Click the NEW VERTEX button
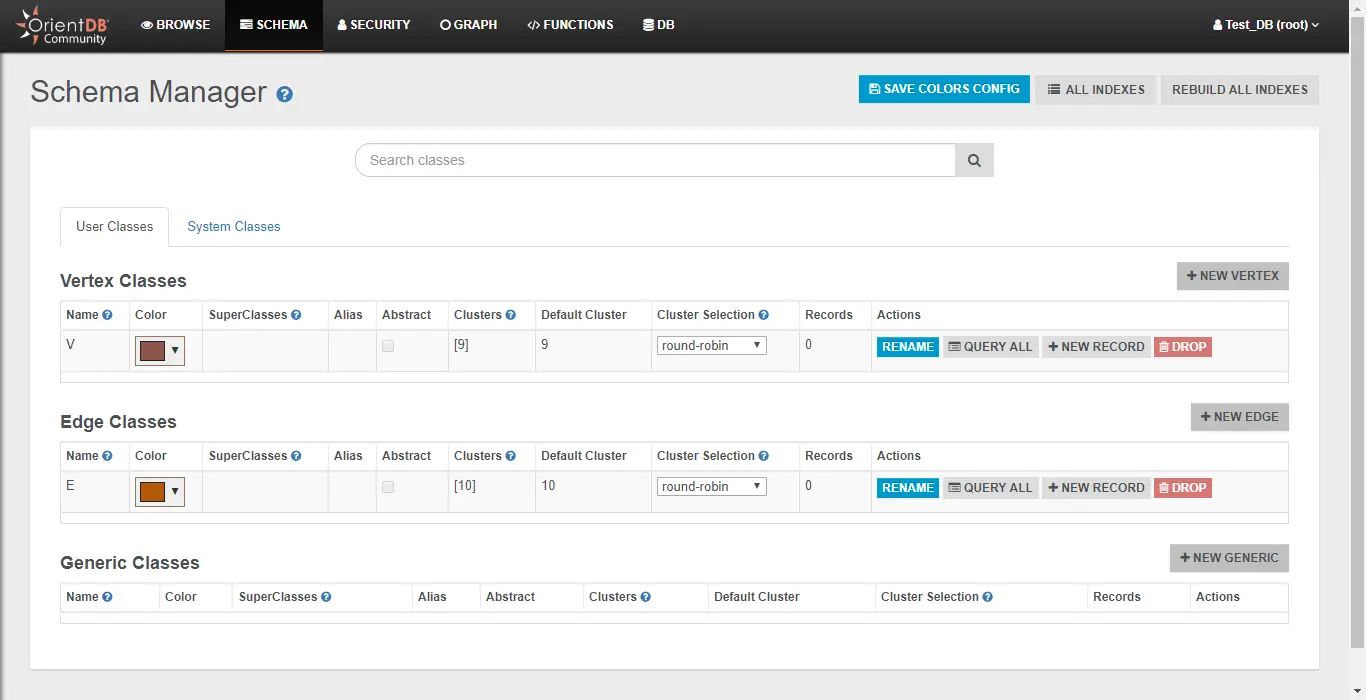This screenshot has width=1366, height=700. [x=1233, y=276]
